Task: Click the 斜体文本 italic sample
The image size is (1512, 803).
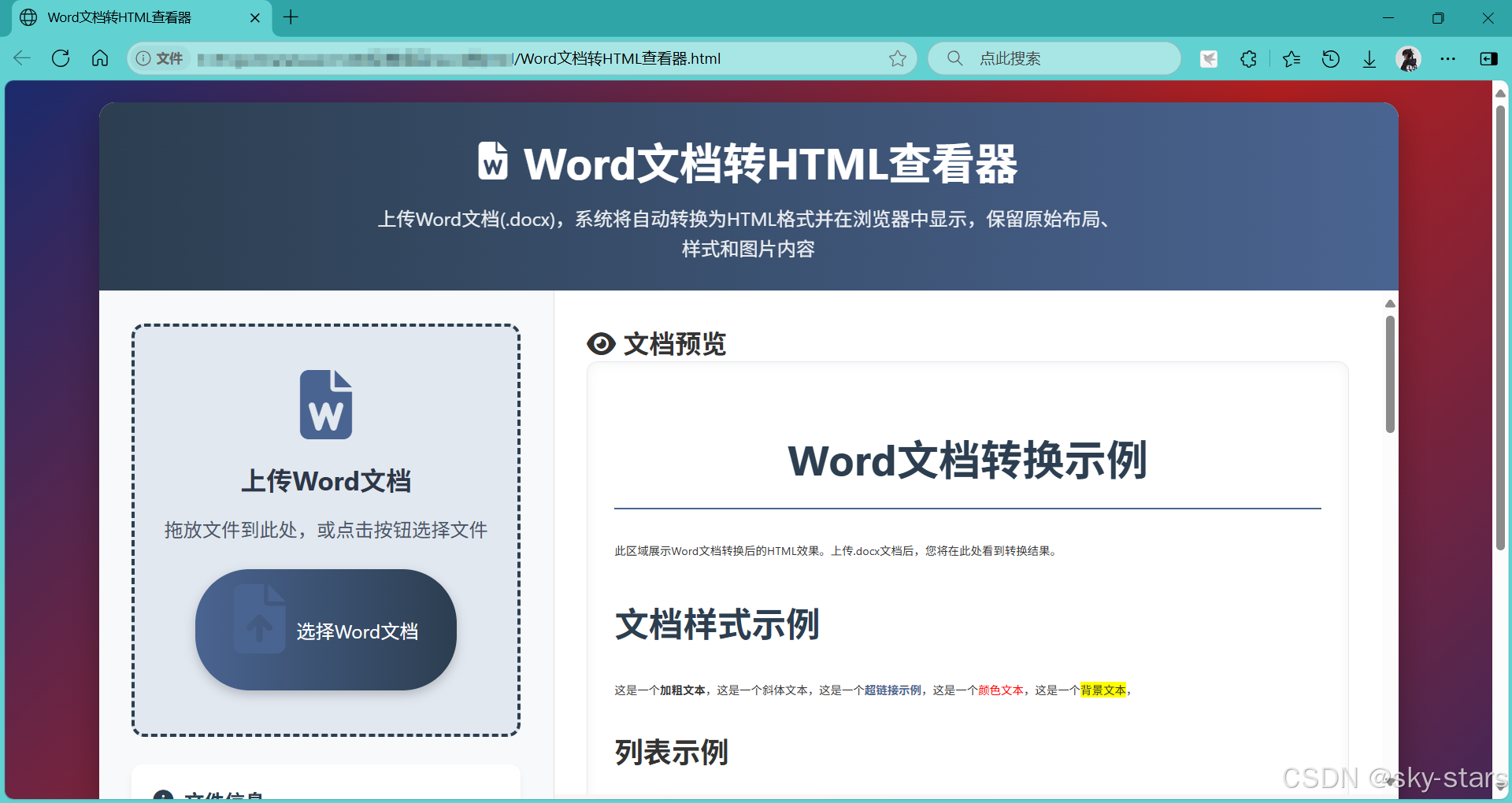Action: [785, 690]
